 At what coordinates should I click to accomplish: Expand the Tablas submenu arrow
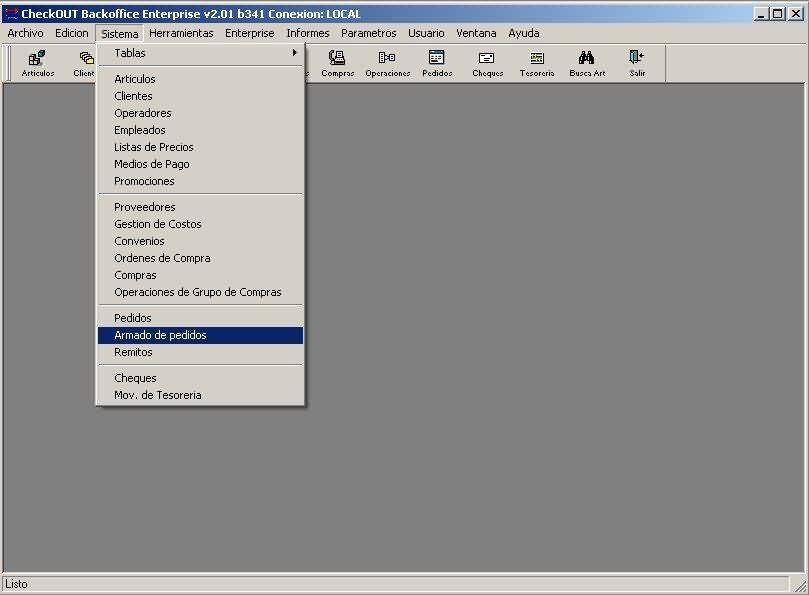tap(295, 53)
